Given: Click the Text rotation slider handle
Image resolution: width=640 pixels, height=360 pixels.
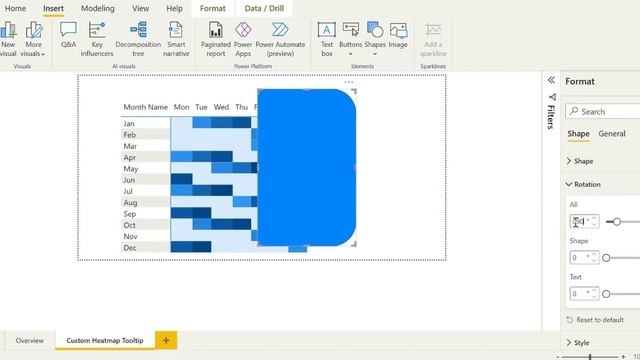Looking at the screenshot, I should pos(606,294).
